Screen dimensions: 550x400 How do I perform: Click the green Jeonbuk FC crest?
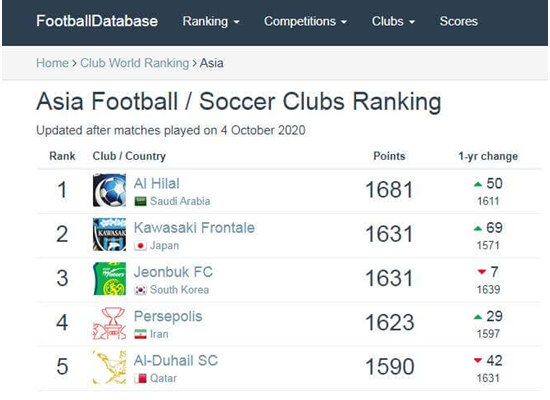(x=109, y=279)
